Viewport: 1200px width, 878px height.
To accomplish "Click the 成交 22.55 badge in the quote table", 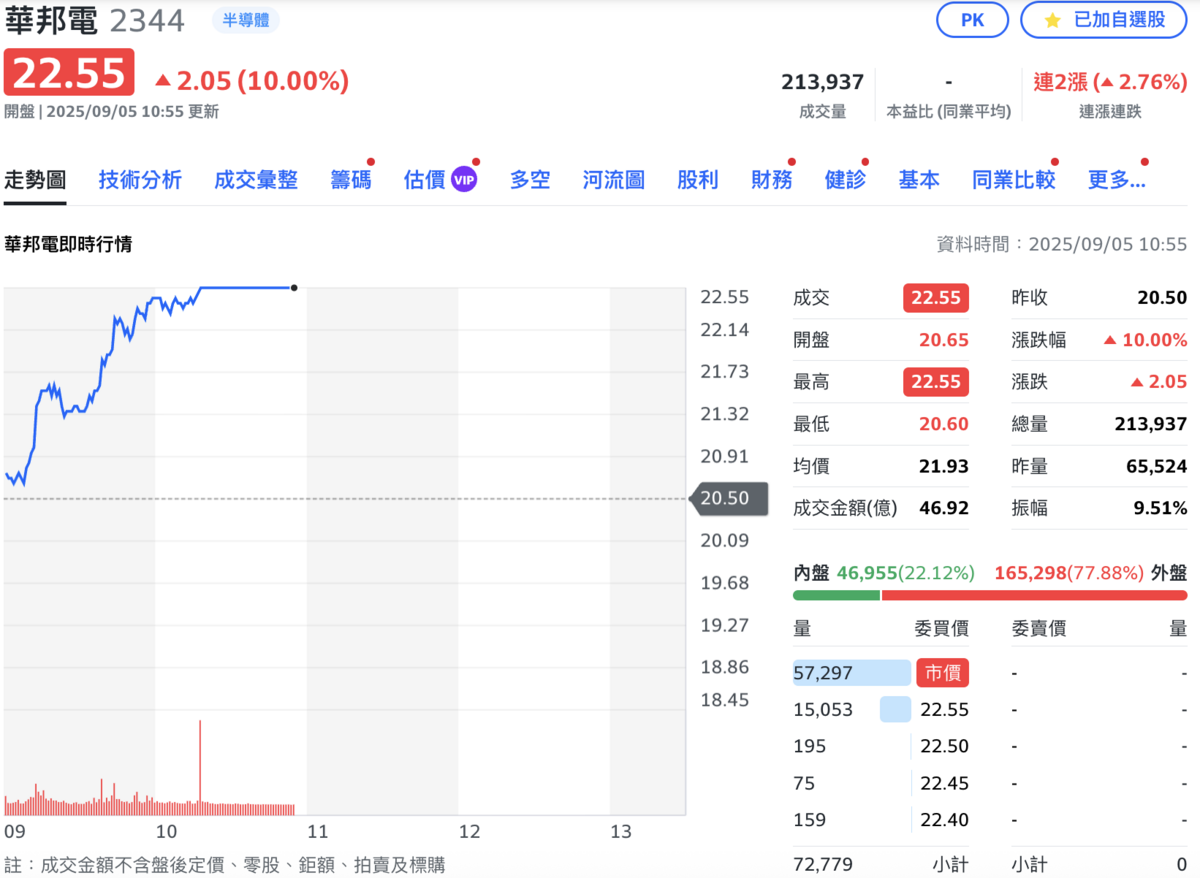I will point(936,298).
